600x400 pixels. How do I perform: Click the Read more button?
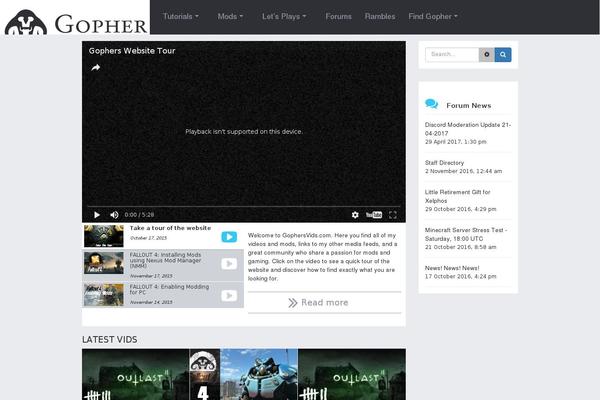[x=324, y=302]
